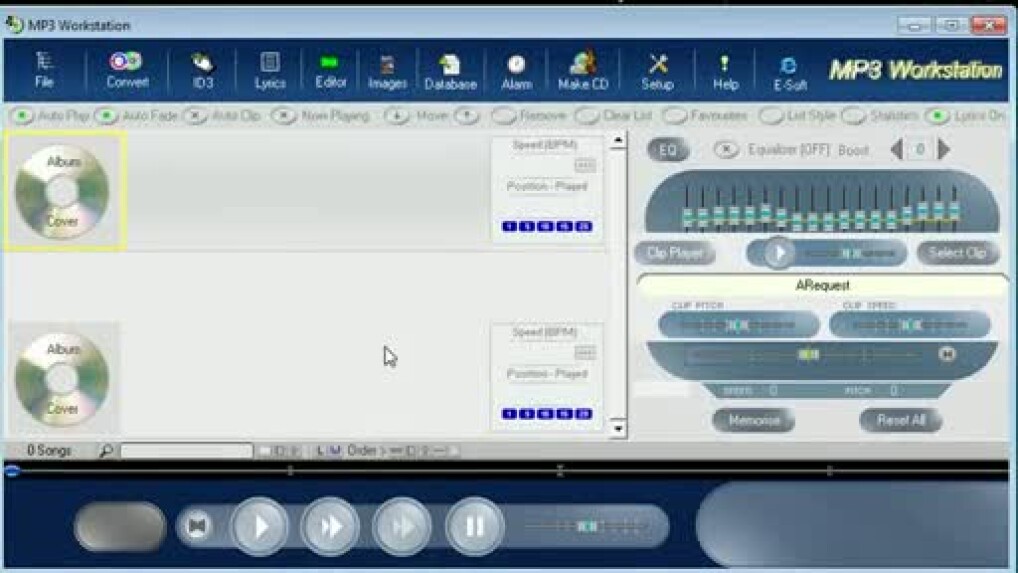Open the ID3 tag editor
The height and width of the screenshot is (573, 1018).
[203, 70]
